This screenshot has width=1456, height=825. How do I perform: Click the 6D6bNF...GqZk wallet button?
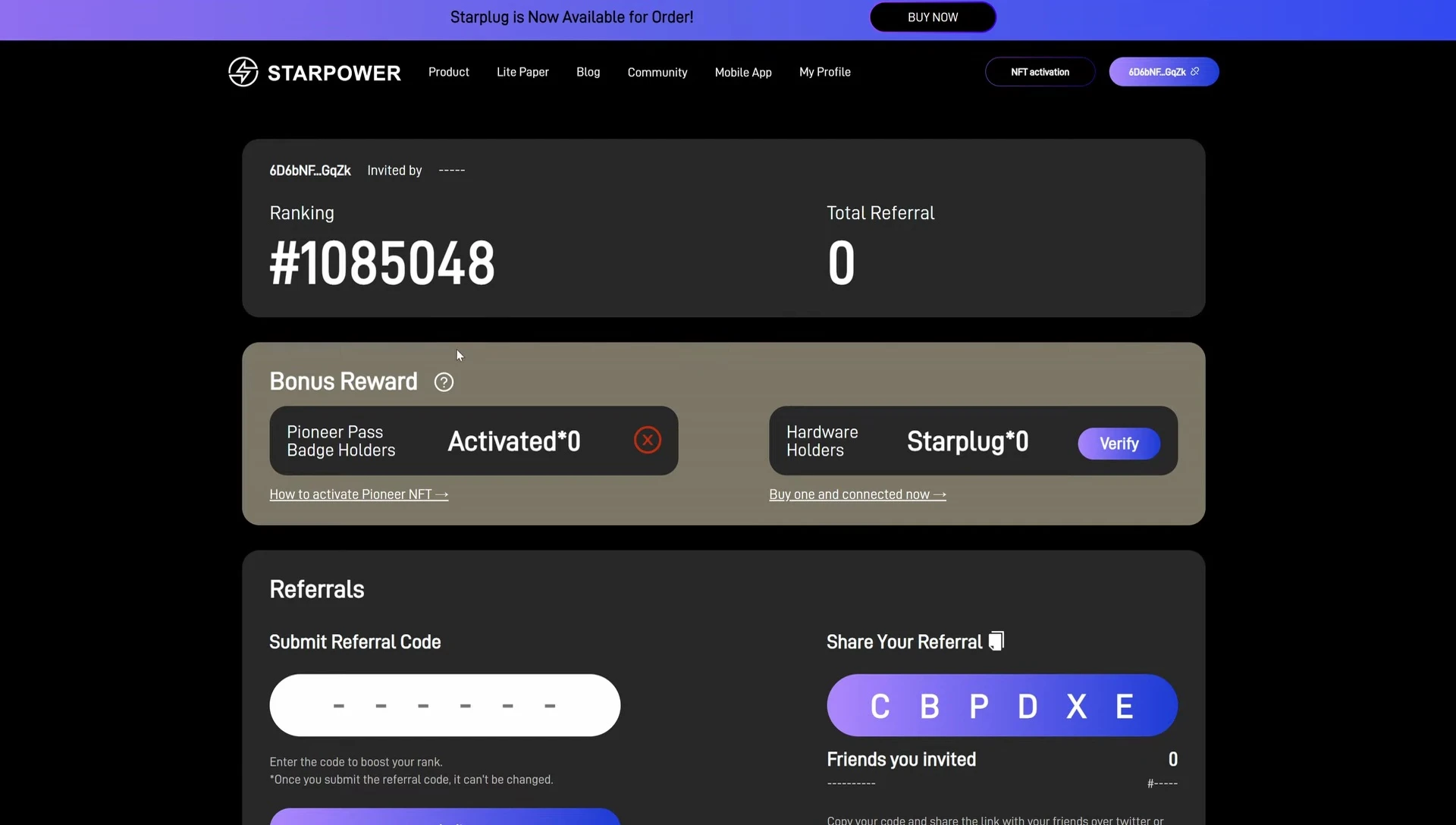click(1164, 72)
